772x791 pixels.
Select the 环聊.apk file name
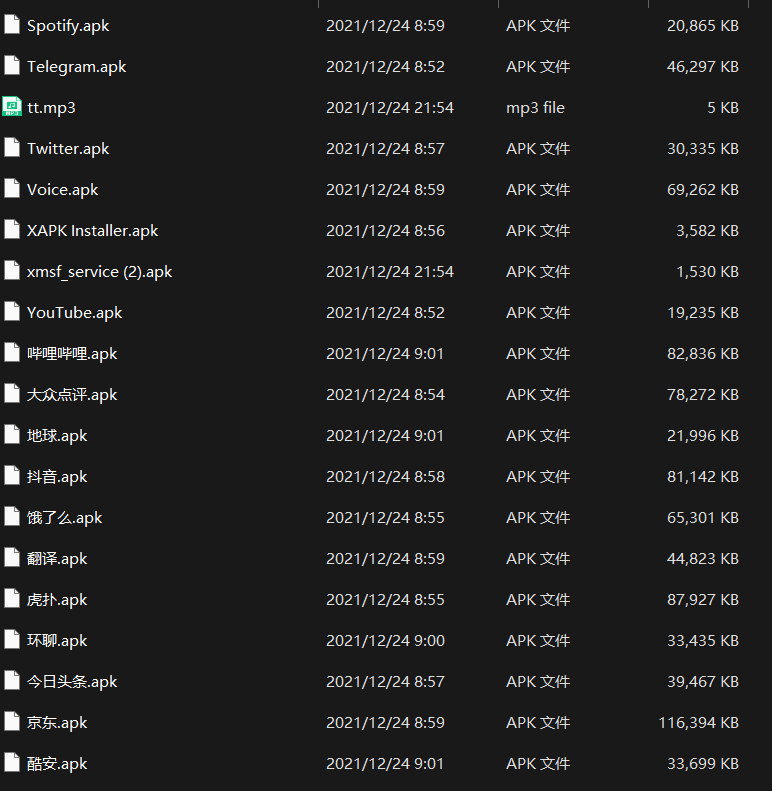pyautogui.click(x=57, y=640)
